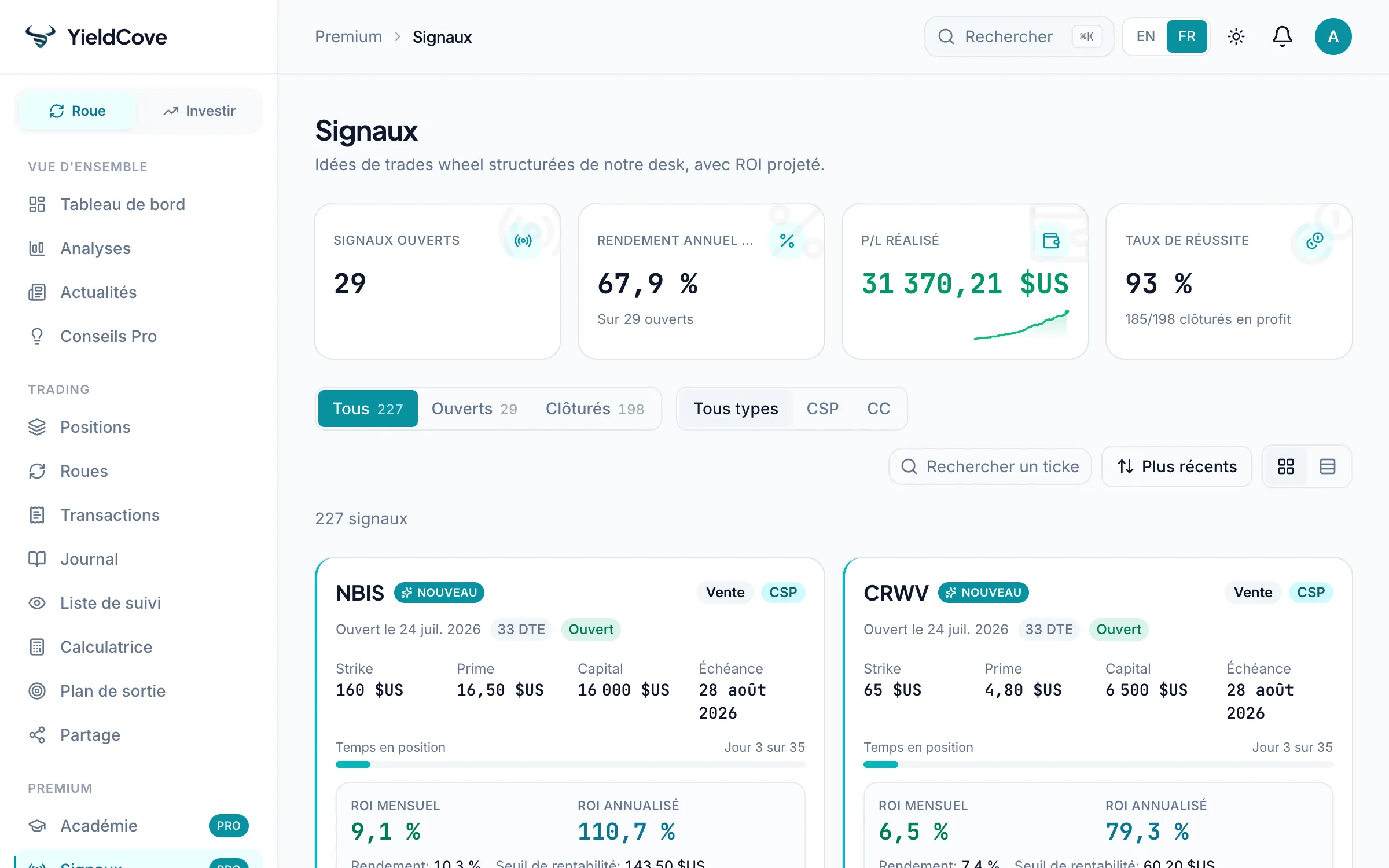Switch language to FR
Image resolution: width=1389 pixels, height=868 pixels.
pos(1187,36)
